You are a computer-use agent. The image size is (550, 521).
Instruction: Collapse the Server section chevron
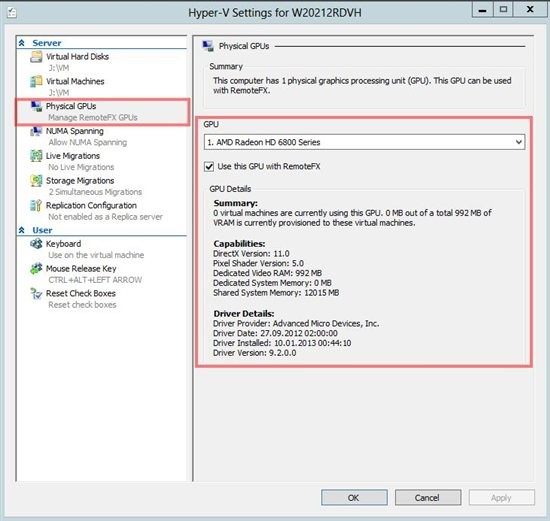point(22,43)
